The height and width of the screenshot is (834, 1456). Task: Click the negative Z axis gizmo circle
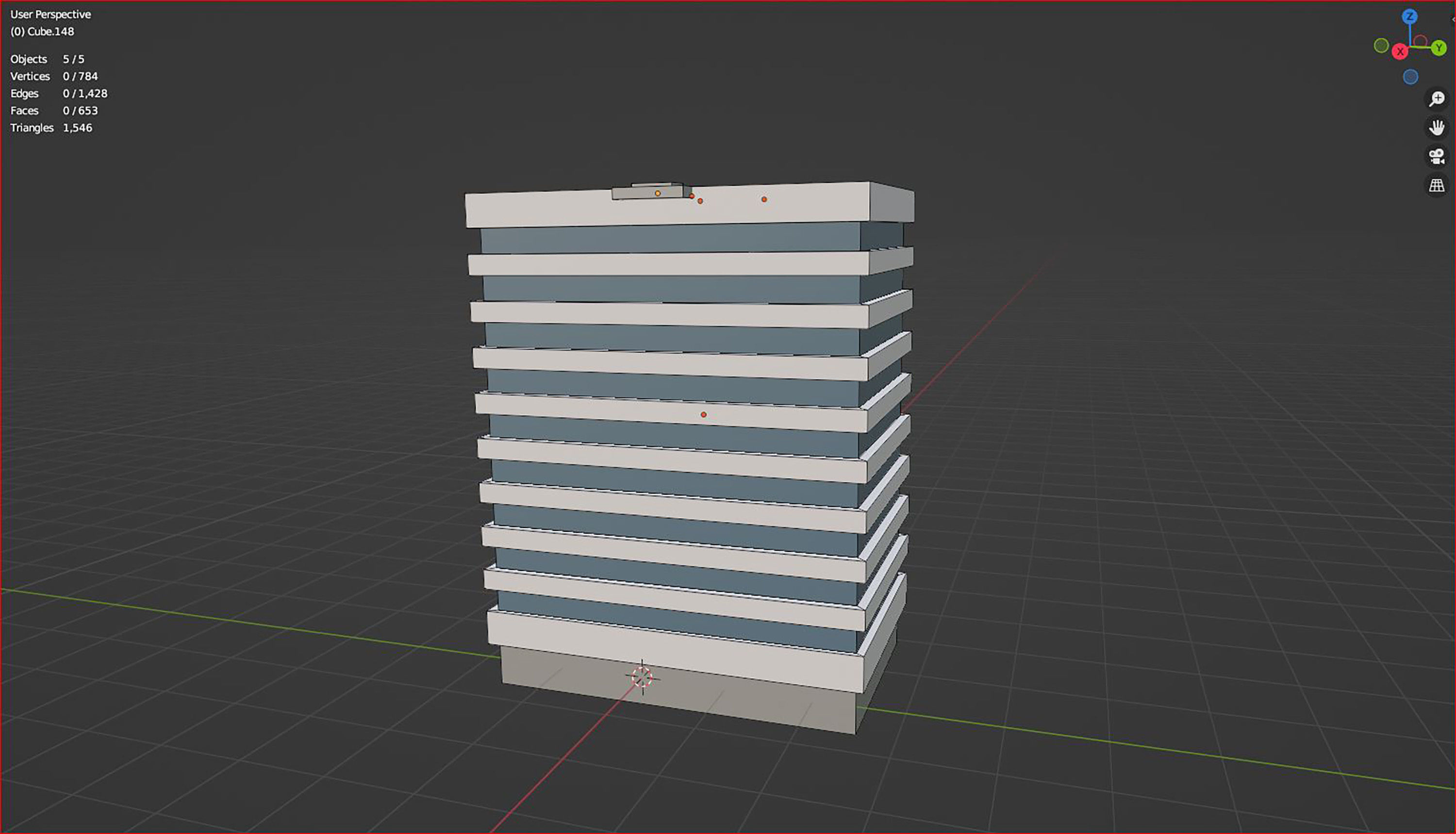pos(1410,77)
